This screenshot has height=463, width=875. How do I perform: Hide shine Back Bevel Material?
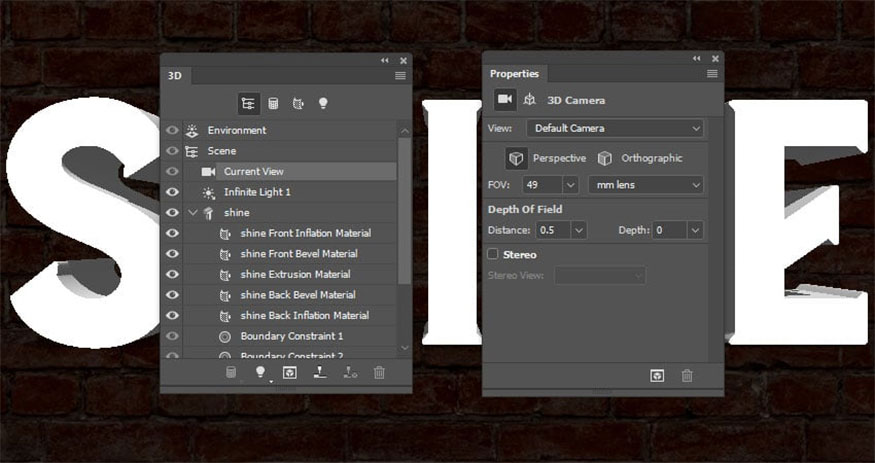point(172,295)
